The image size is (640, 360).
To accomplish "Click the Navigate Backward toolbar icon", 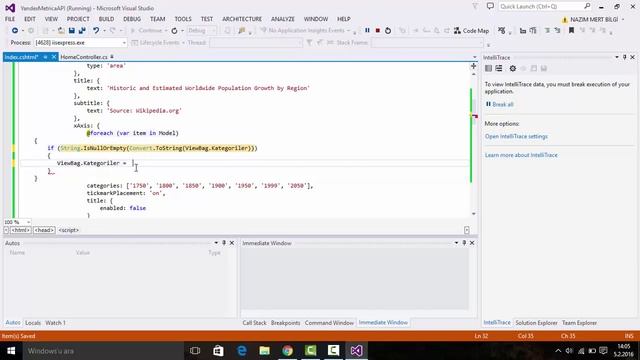I will click(15, 31).
